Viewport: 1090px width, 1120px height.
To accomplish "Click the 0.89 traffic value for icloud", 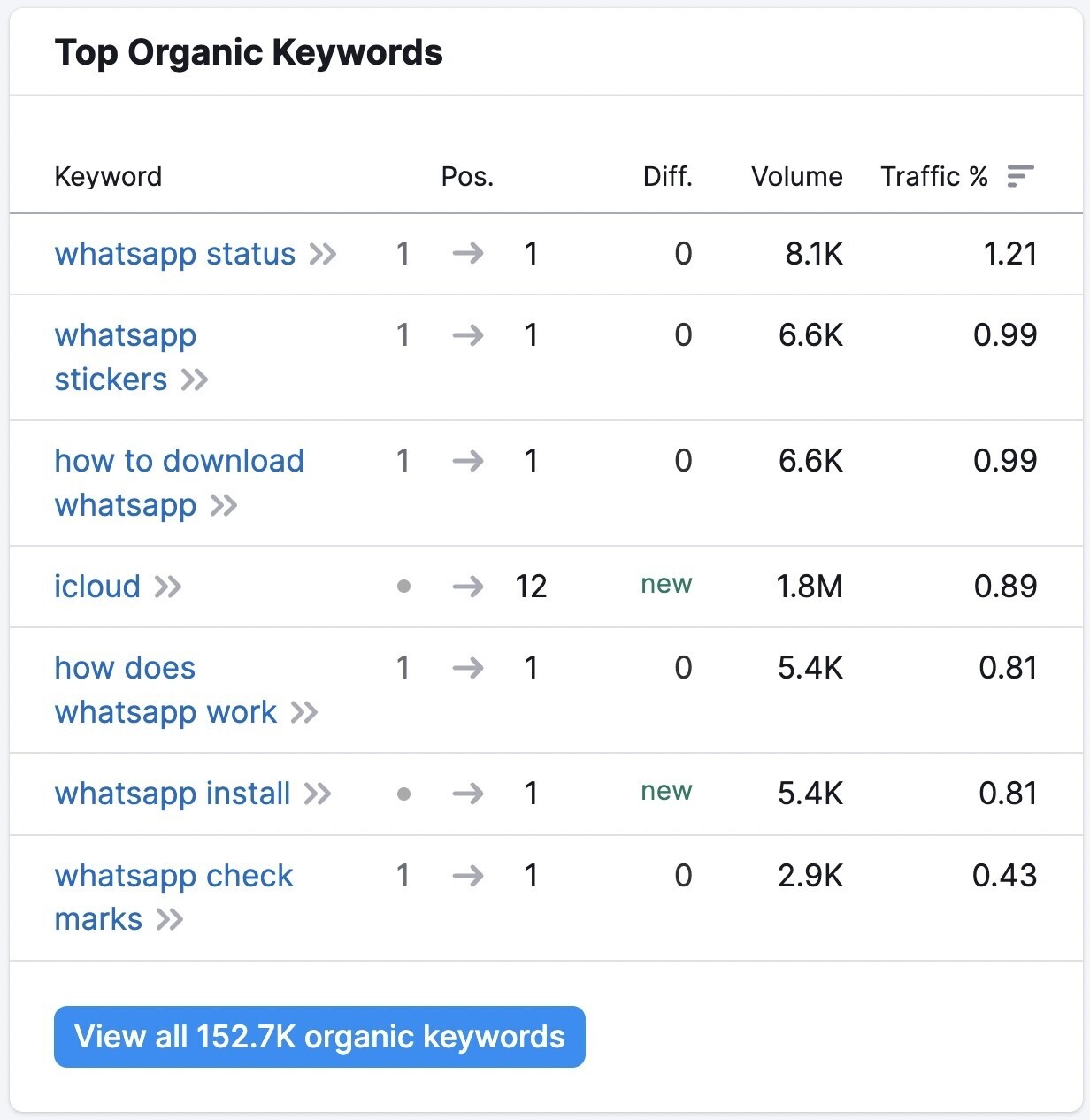I will [1005, 587].
